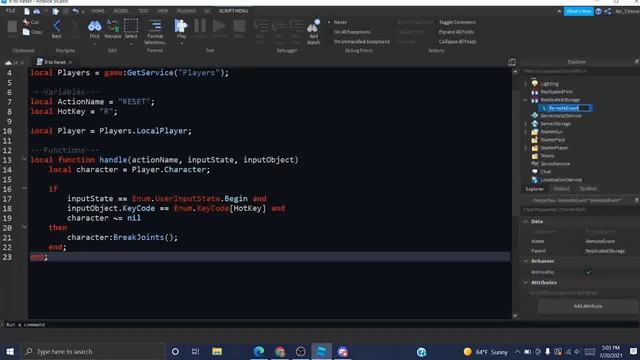Screen dimensions: 640x360
Task: Collapse the Behavior properties section
Action: pos(526,261)
